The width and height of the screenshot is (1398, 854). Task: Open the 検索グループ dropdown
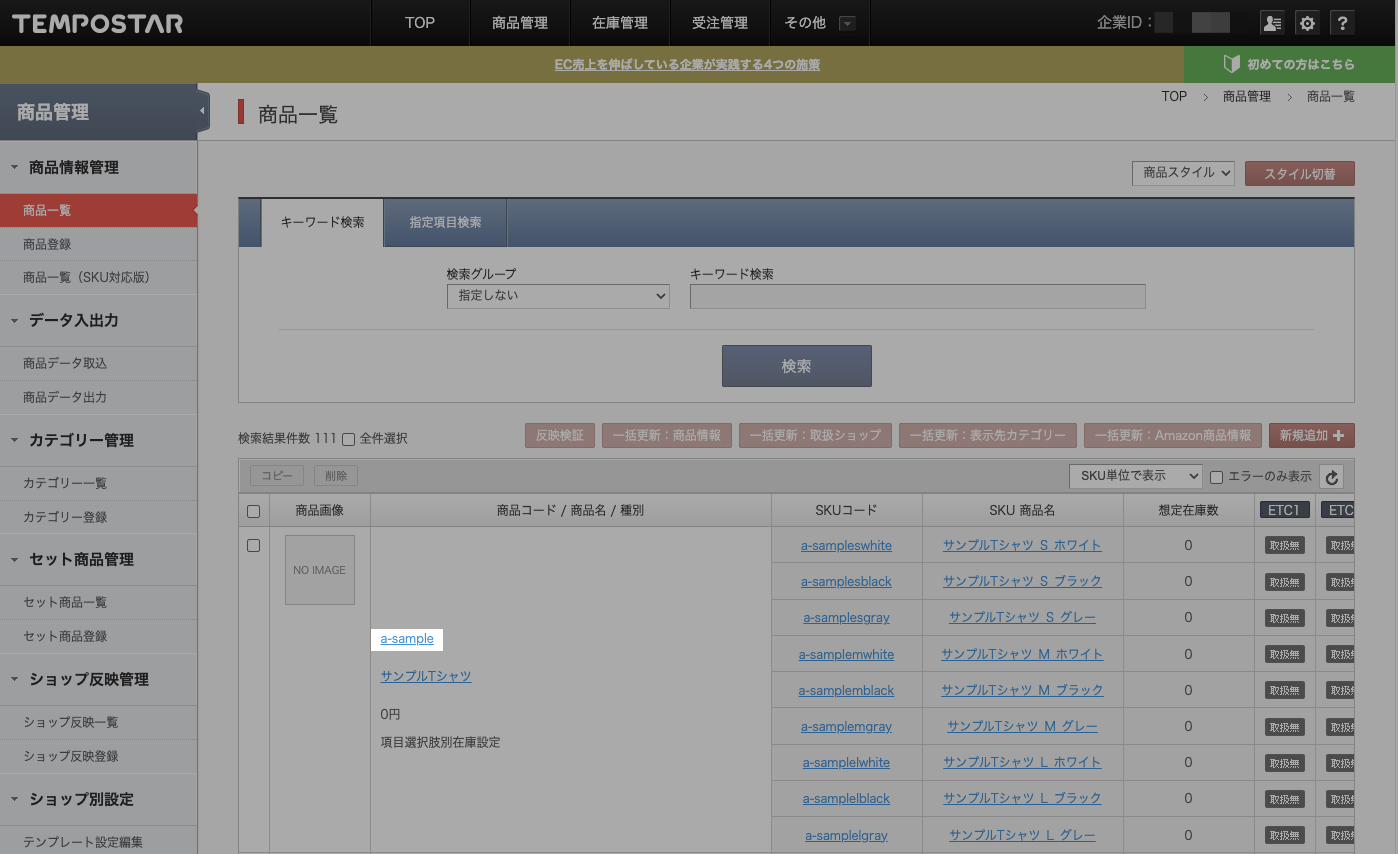pyautogui.click(x=558, y=296)
